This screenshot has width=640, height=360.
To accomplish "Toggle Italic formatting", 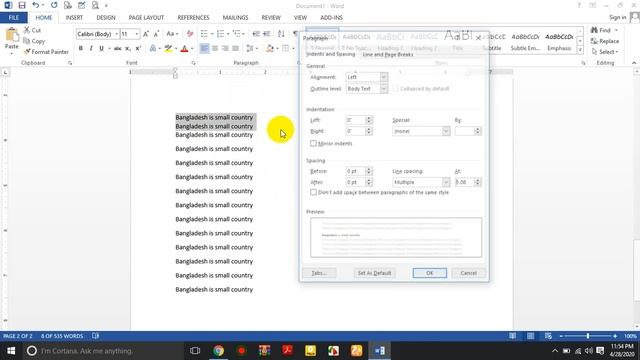I will coord(91,49).
